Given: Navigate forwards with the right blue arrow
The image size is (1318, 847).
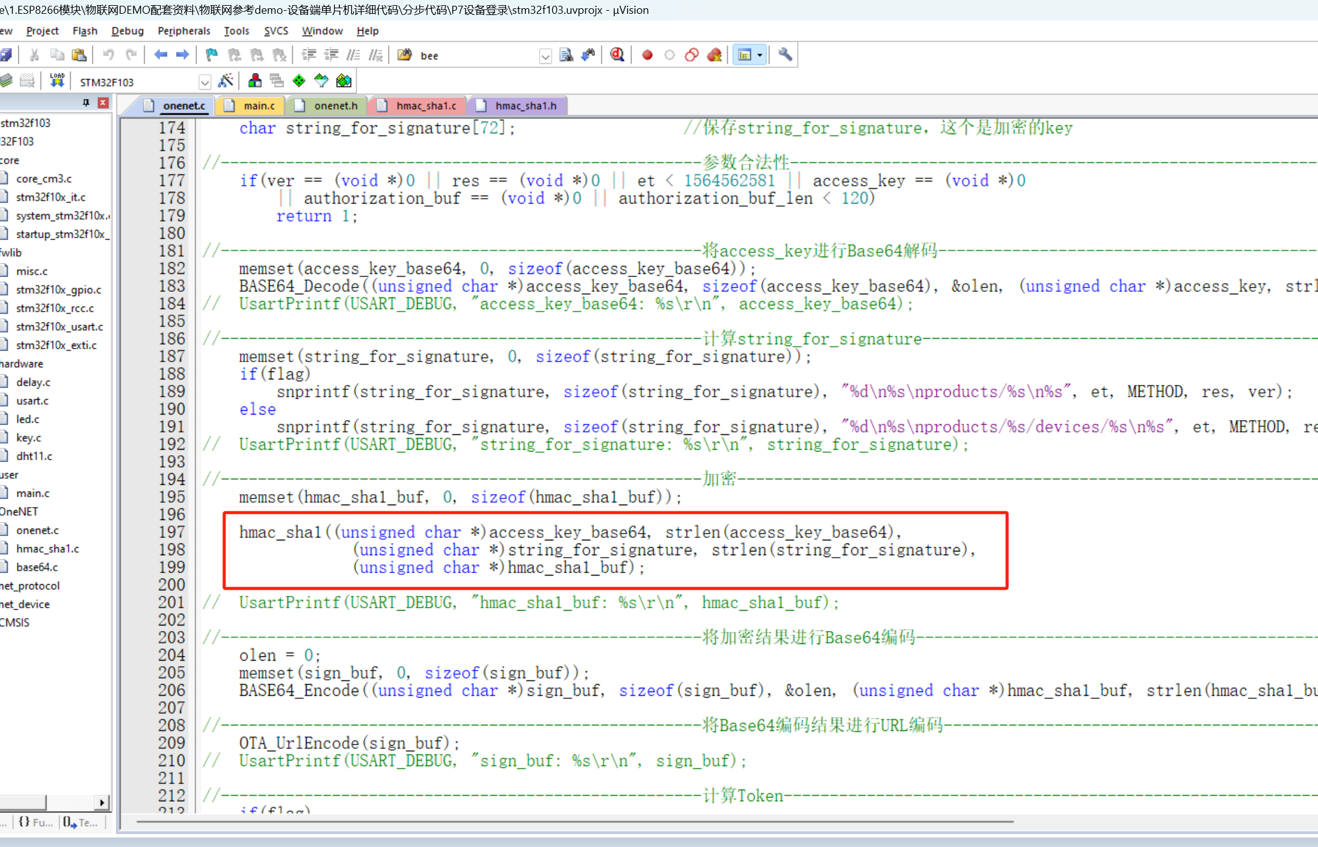Looking at the screenshot, I should point(182,55).
